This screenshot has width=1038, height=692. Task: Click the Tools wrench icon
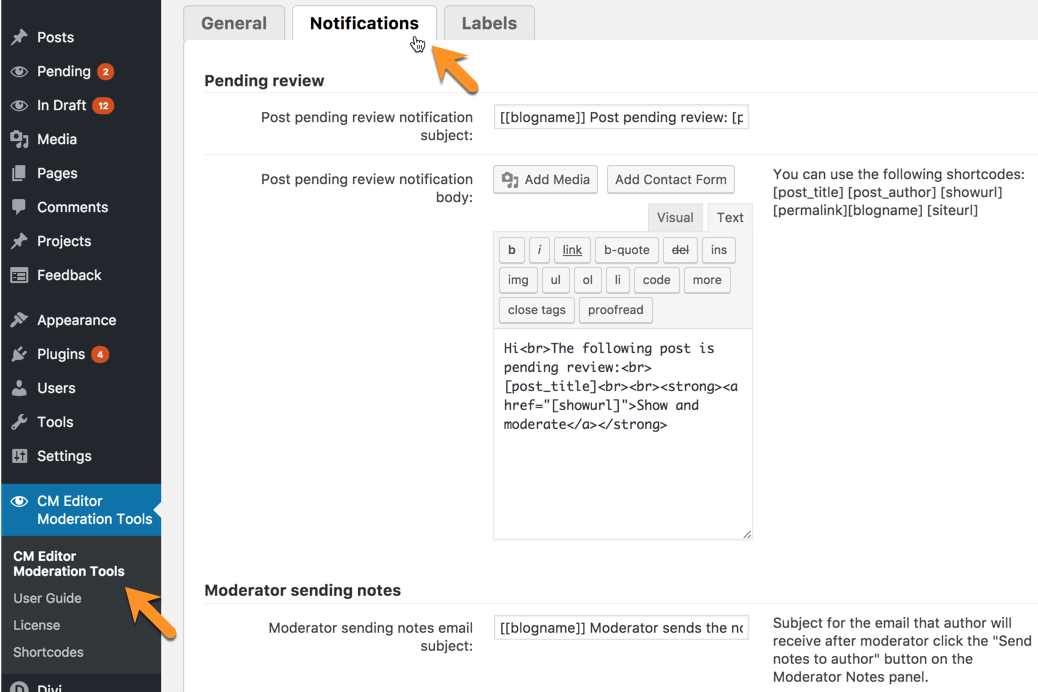(19, 422)
